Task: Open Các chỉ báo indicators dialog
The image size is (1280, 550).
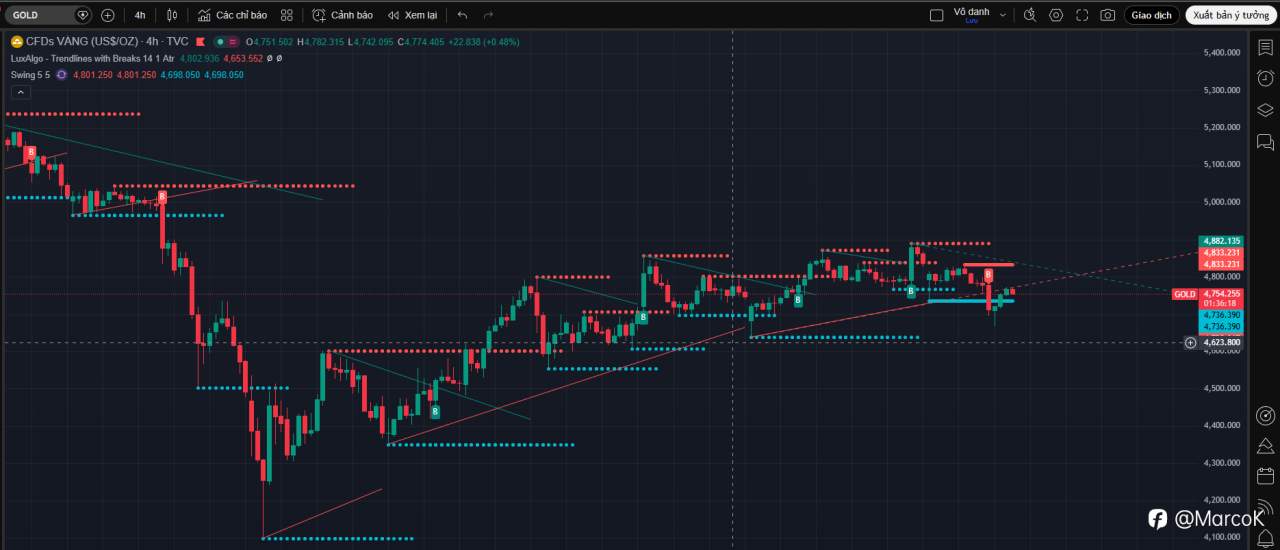Action: coord(232,15)
